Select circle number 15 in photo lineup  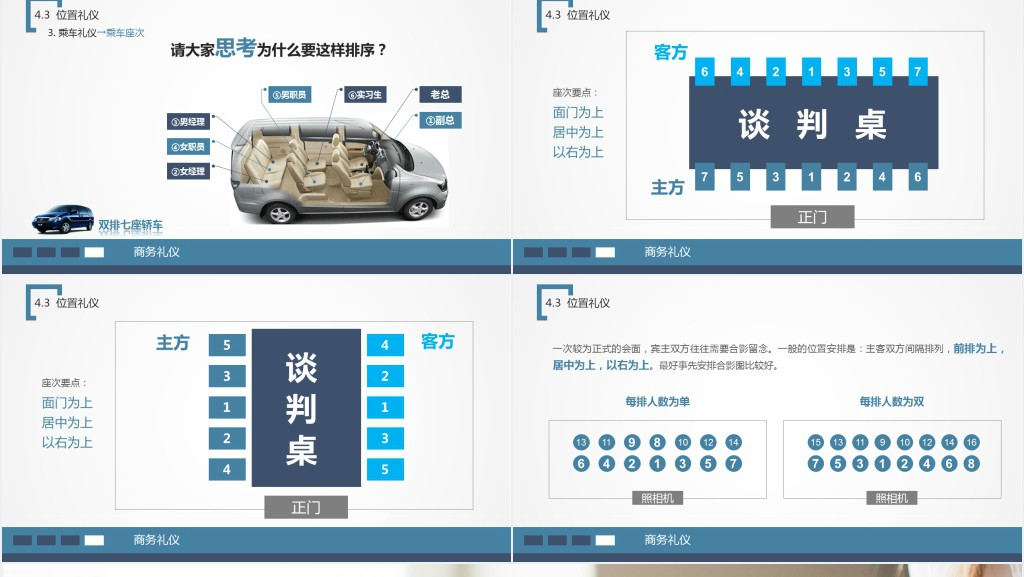[815, 442]
